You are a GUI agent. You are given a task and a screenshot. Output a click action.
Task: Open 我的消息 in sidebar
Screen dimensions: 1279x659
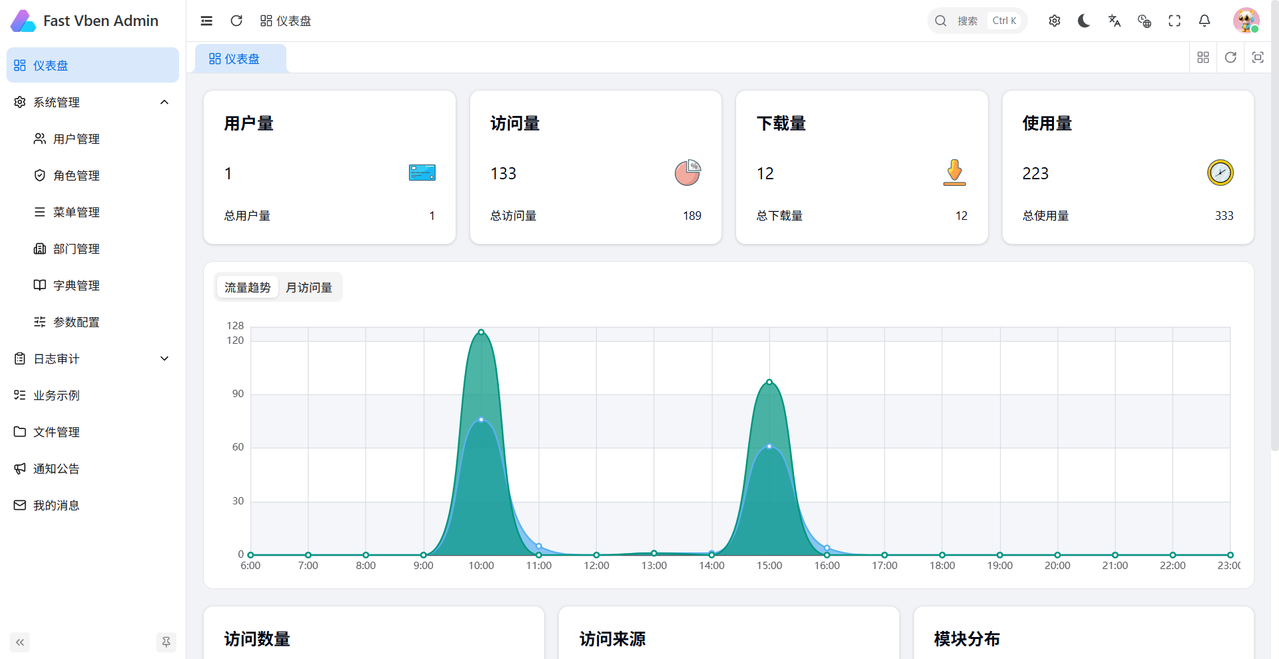[x=93, y=505]
